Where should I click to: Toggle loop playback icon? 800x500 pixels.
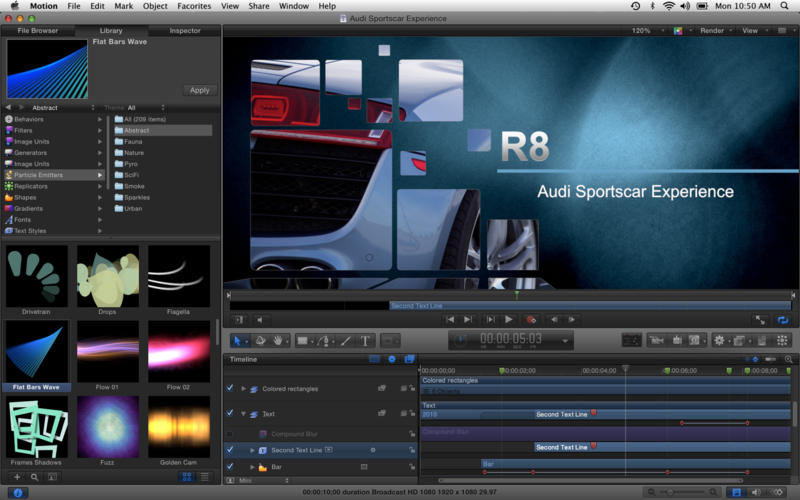coord(782,320)
